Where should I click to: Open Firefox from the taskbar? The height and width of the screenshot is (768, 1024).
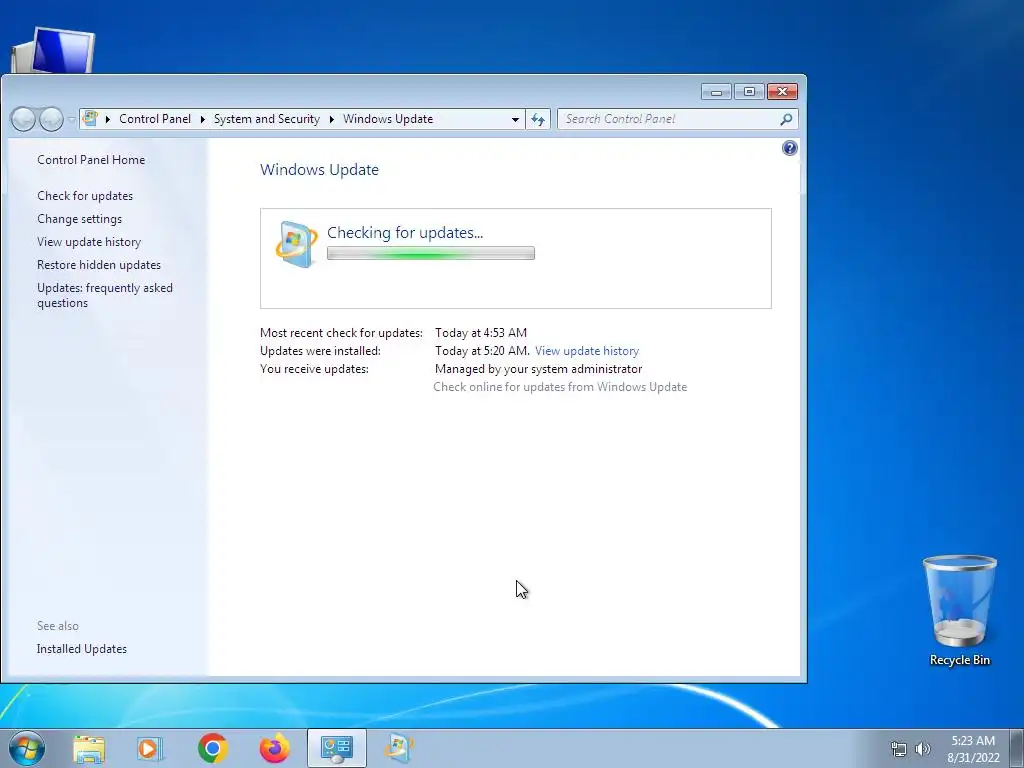tap(274, 748)
